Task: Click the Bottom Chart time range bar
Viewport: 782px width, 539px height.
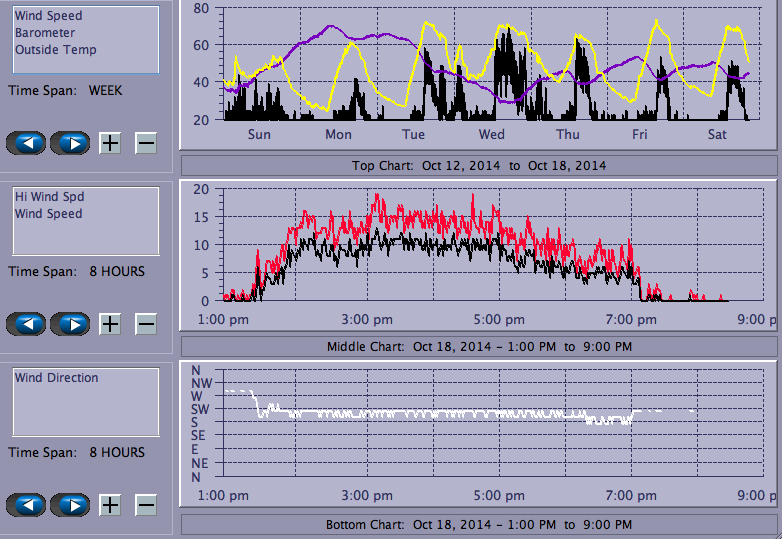Action: (478, 525)
